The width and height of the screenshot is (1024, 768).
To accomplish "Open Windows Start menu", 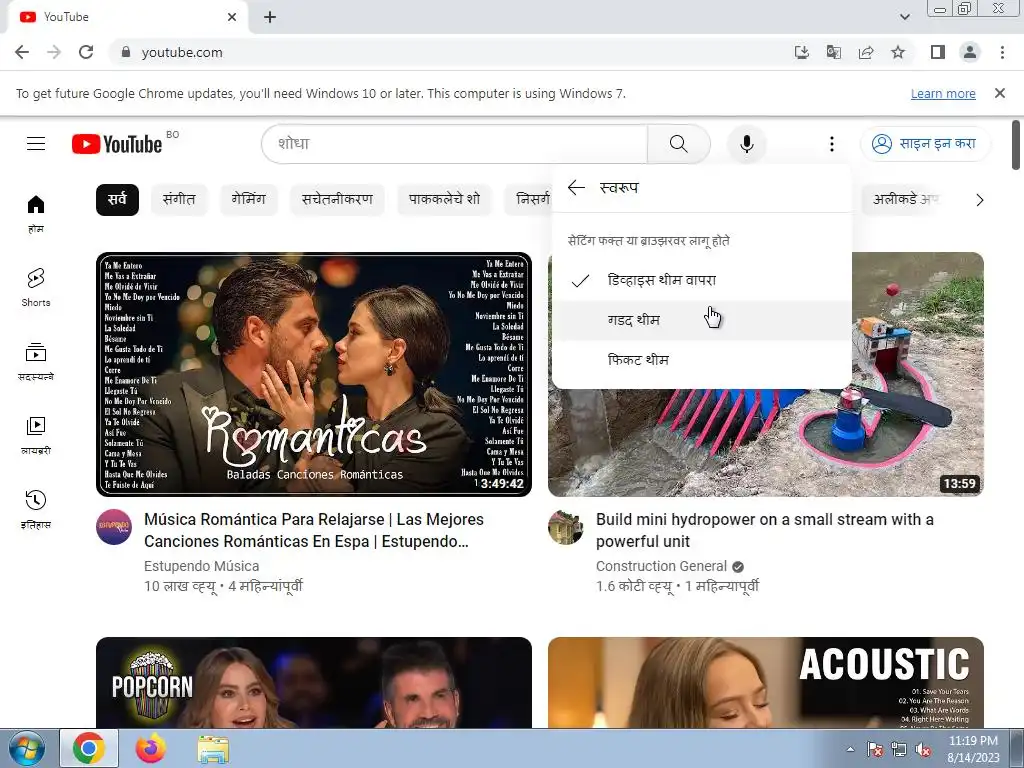I will [26, 749].
